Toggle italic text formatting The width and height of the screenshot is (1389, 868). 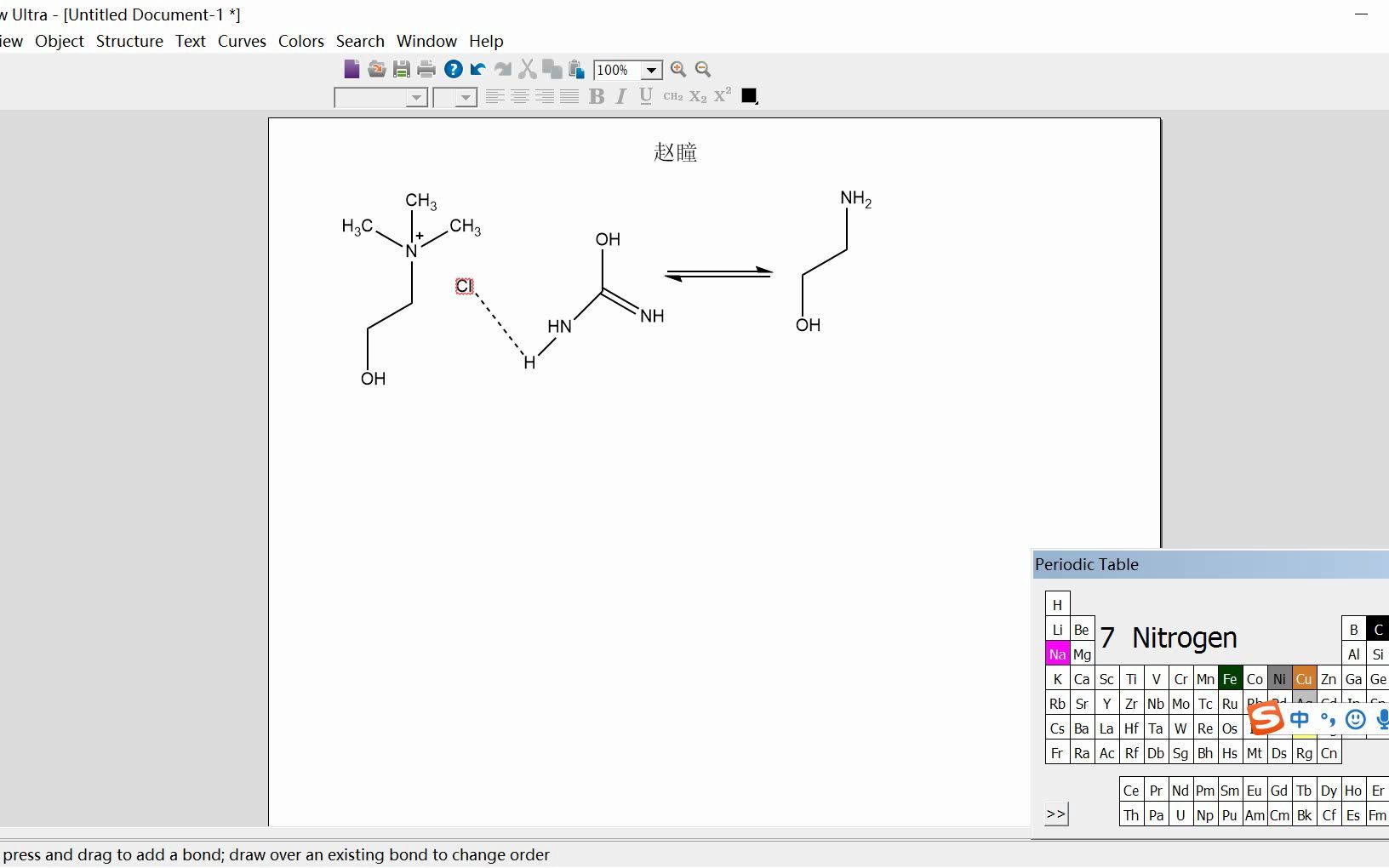coord(620,96)
